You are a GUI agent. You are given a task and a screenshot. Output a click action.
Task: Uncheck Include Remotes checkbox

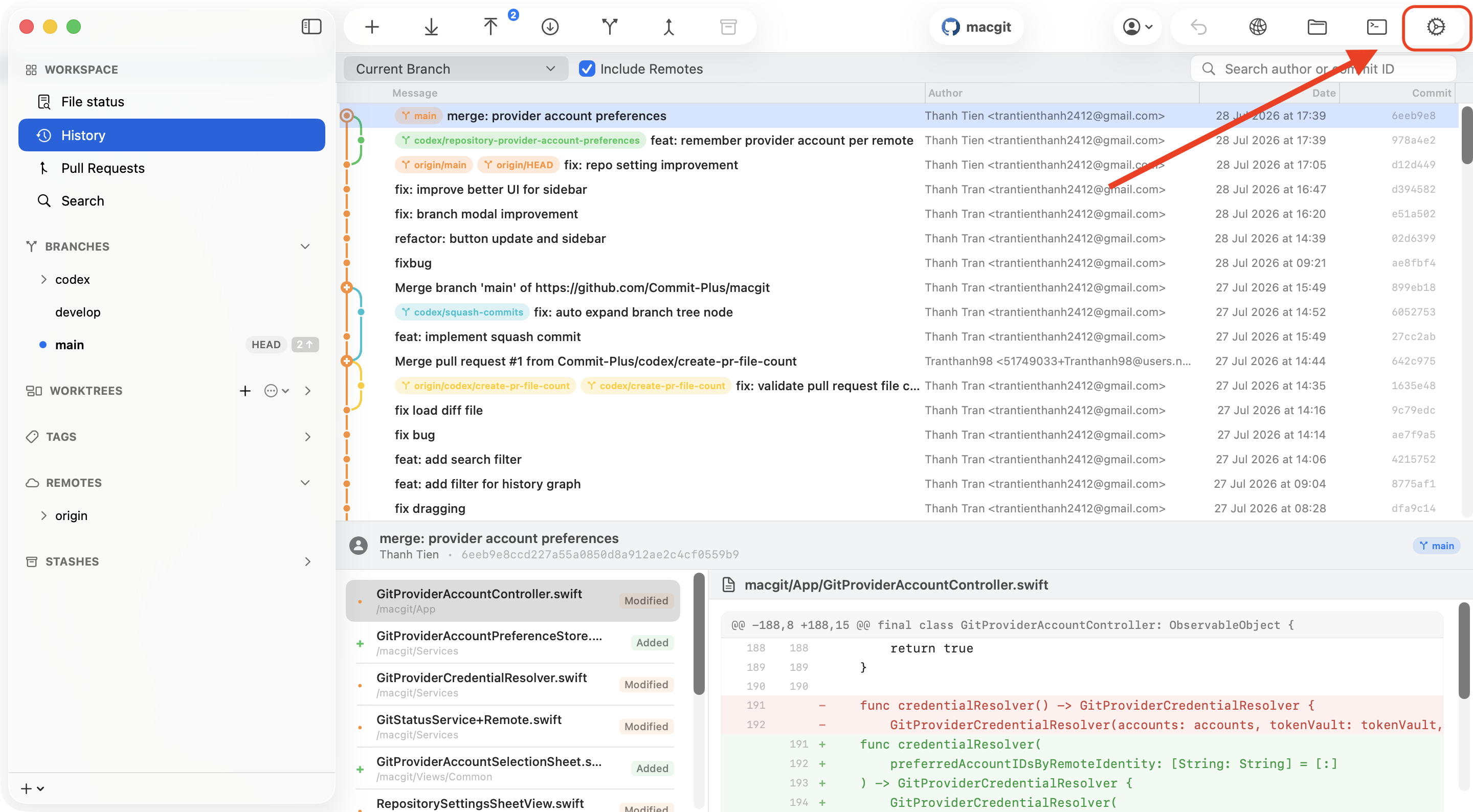click(587, 69)
